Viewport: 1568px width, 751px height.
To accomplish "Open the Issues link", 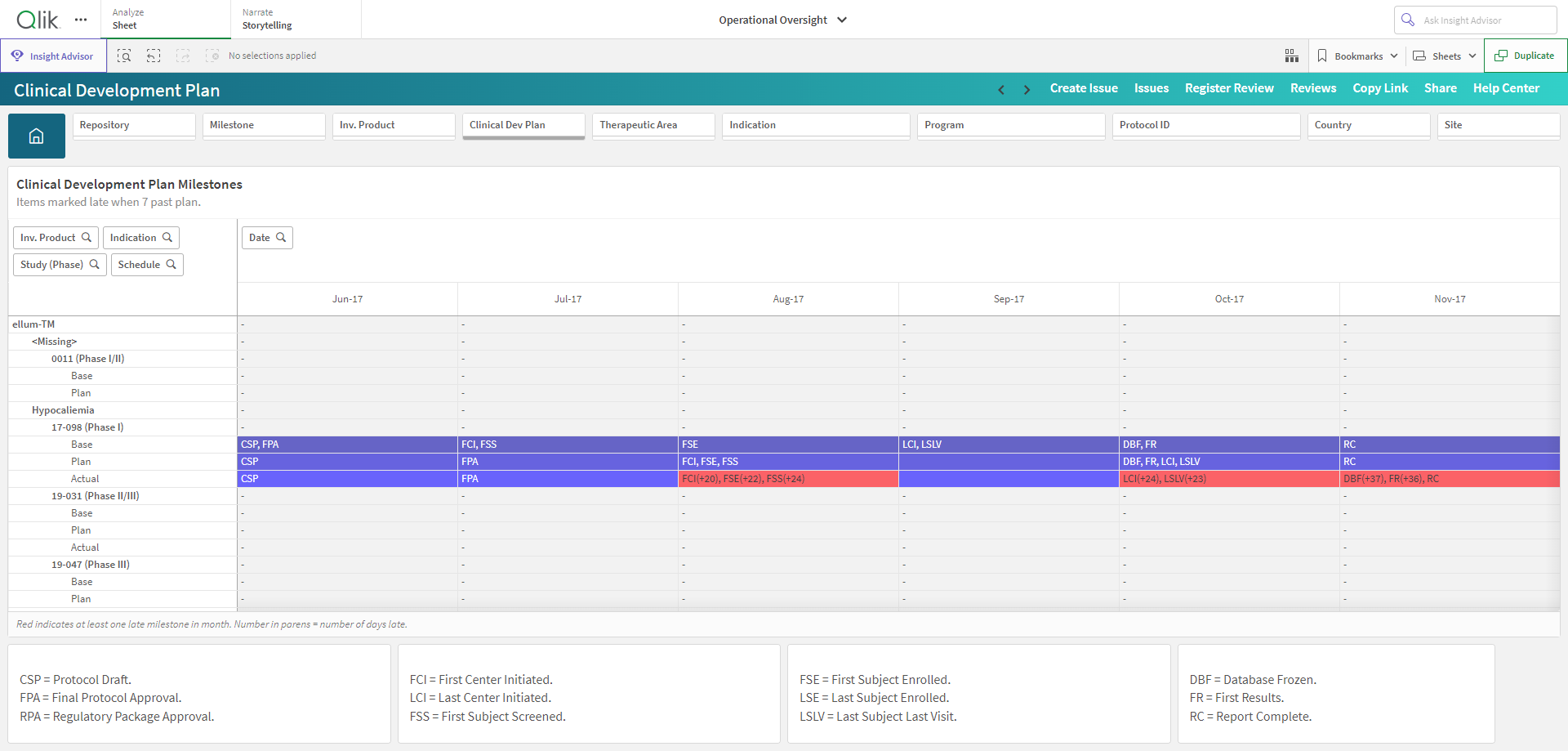I will pyautogui.click(x=1151, y=88).
